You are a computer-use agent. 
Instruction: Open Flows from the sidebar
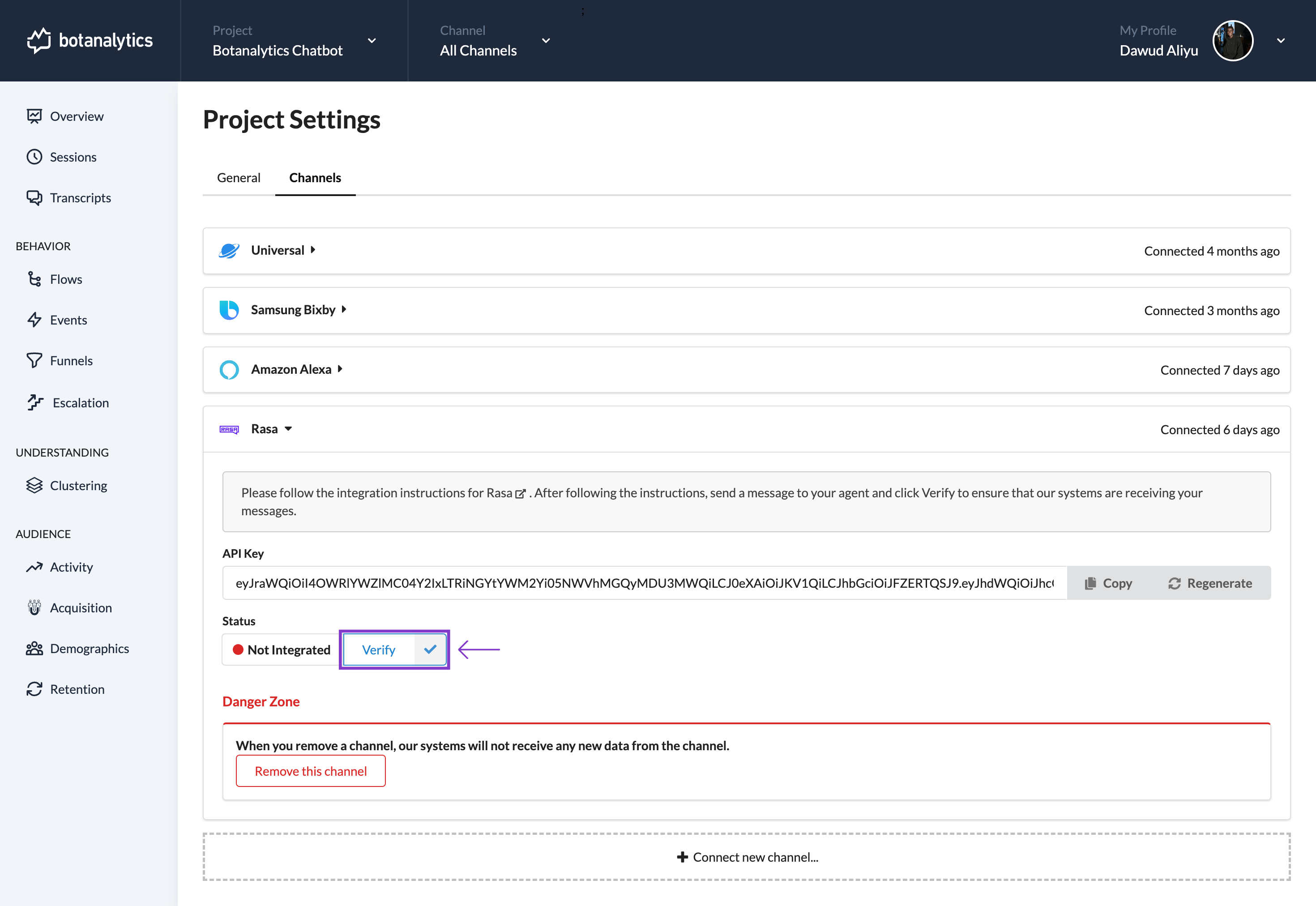[66, 279]
